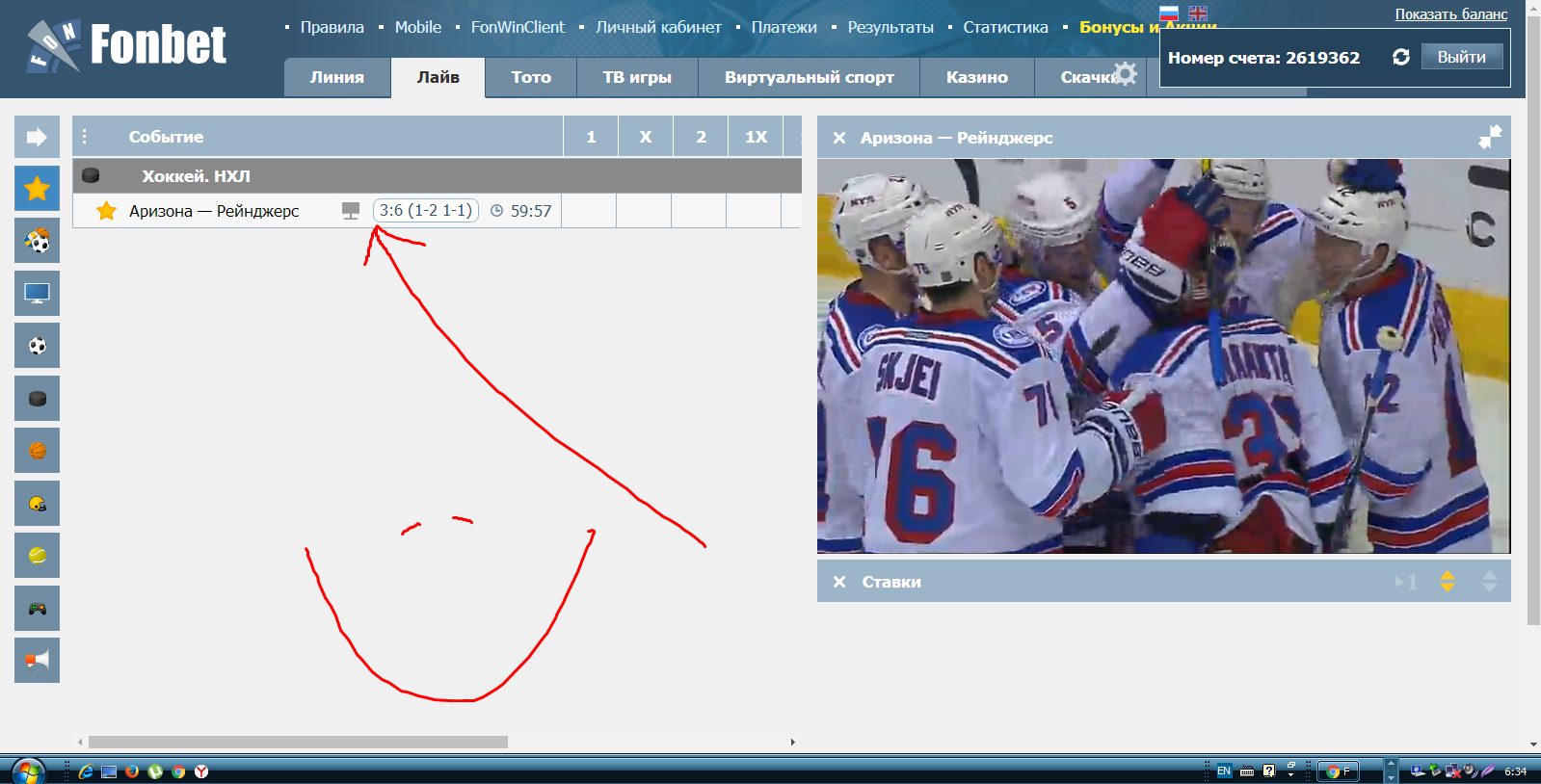
Task: Open the Лайв tab
Action: (x=438, y=77)
